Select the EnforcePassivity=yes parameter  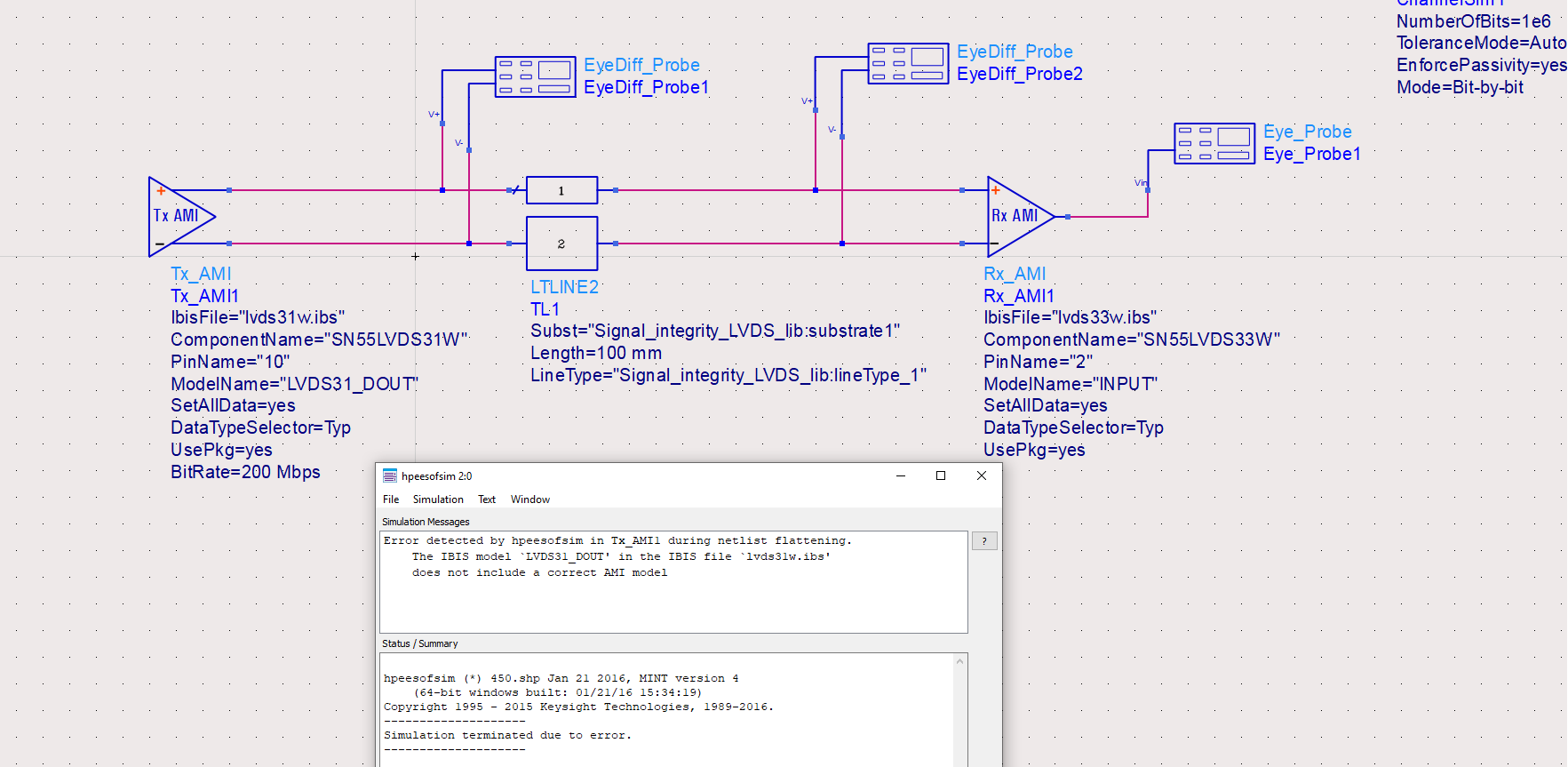[1482, 65]
